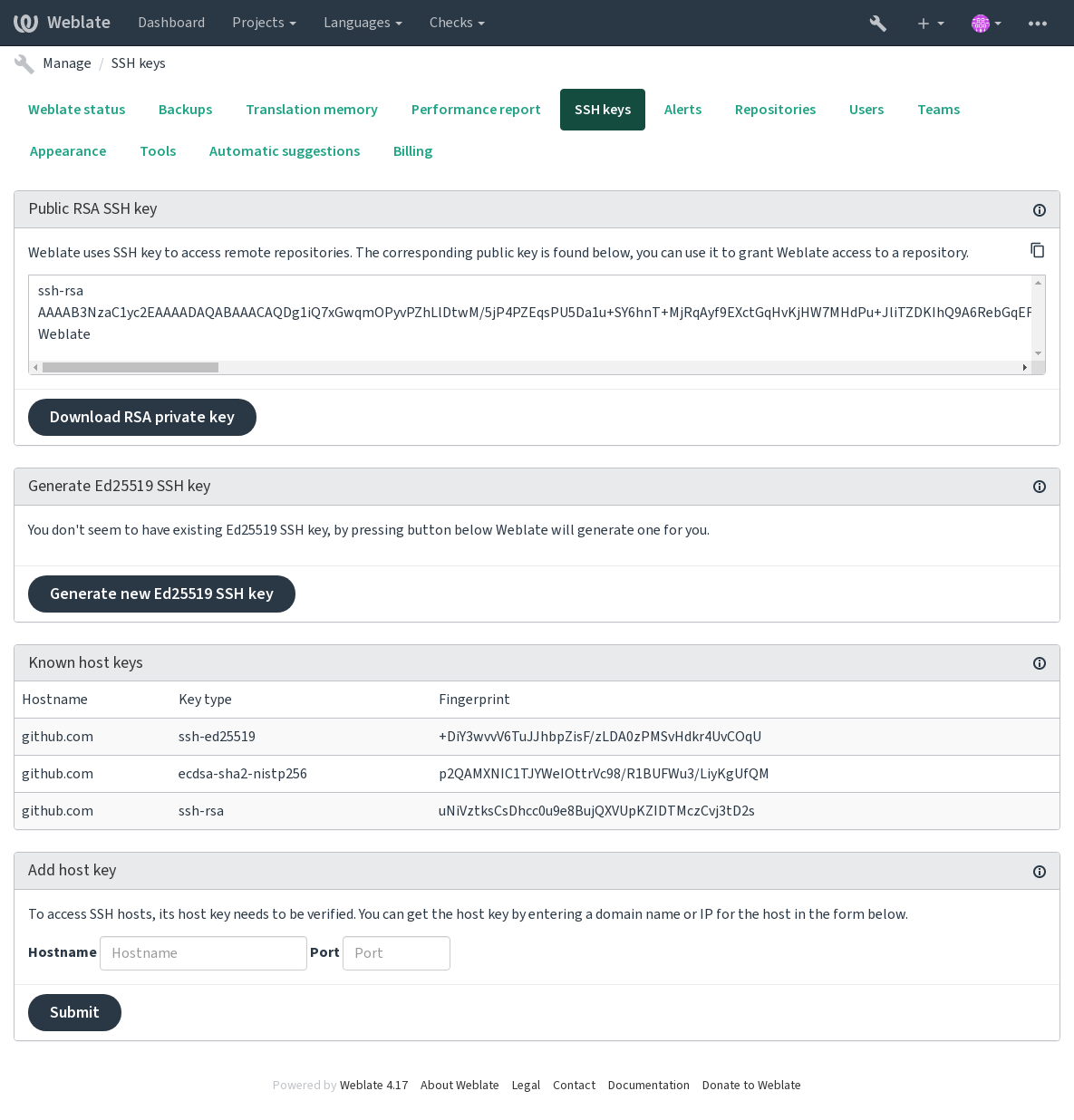The width and height of the screenshot is (1074, 1120).
Task: Open Weblate 4.17 footer link
Action: point(373,1086)
